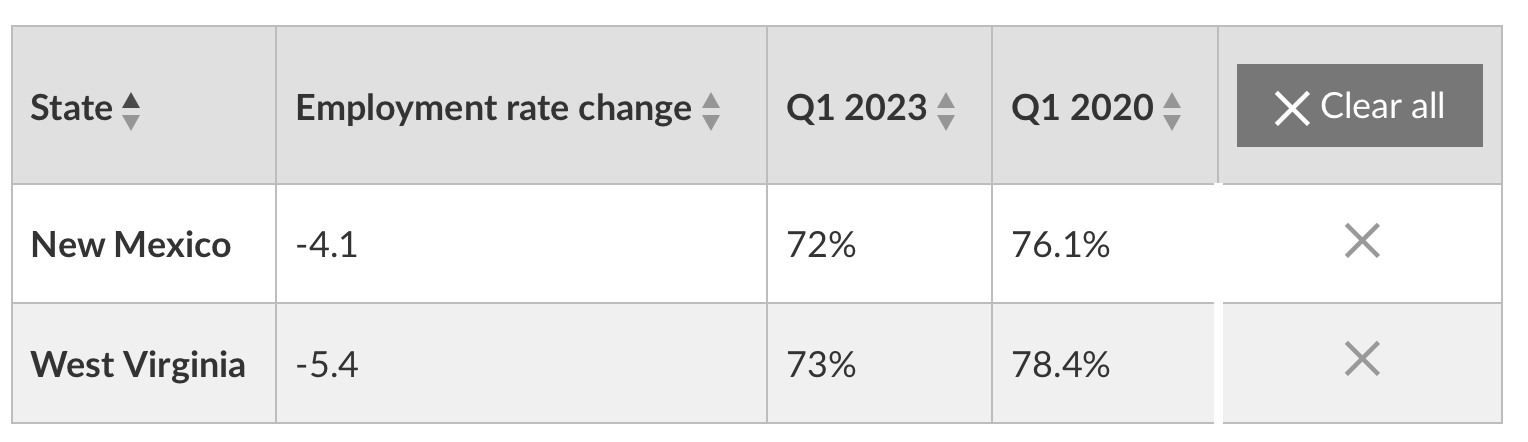Click the Employment rate change header text
Image resolution: width=1528 pixels, height=442 pixels.
[493, 108]
